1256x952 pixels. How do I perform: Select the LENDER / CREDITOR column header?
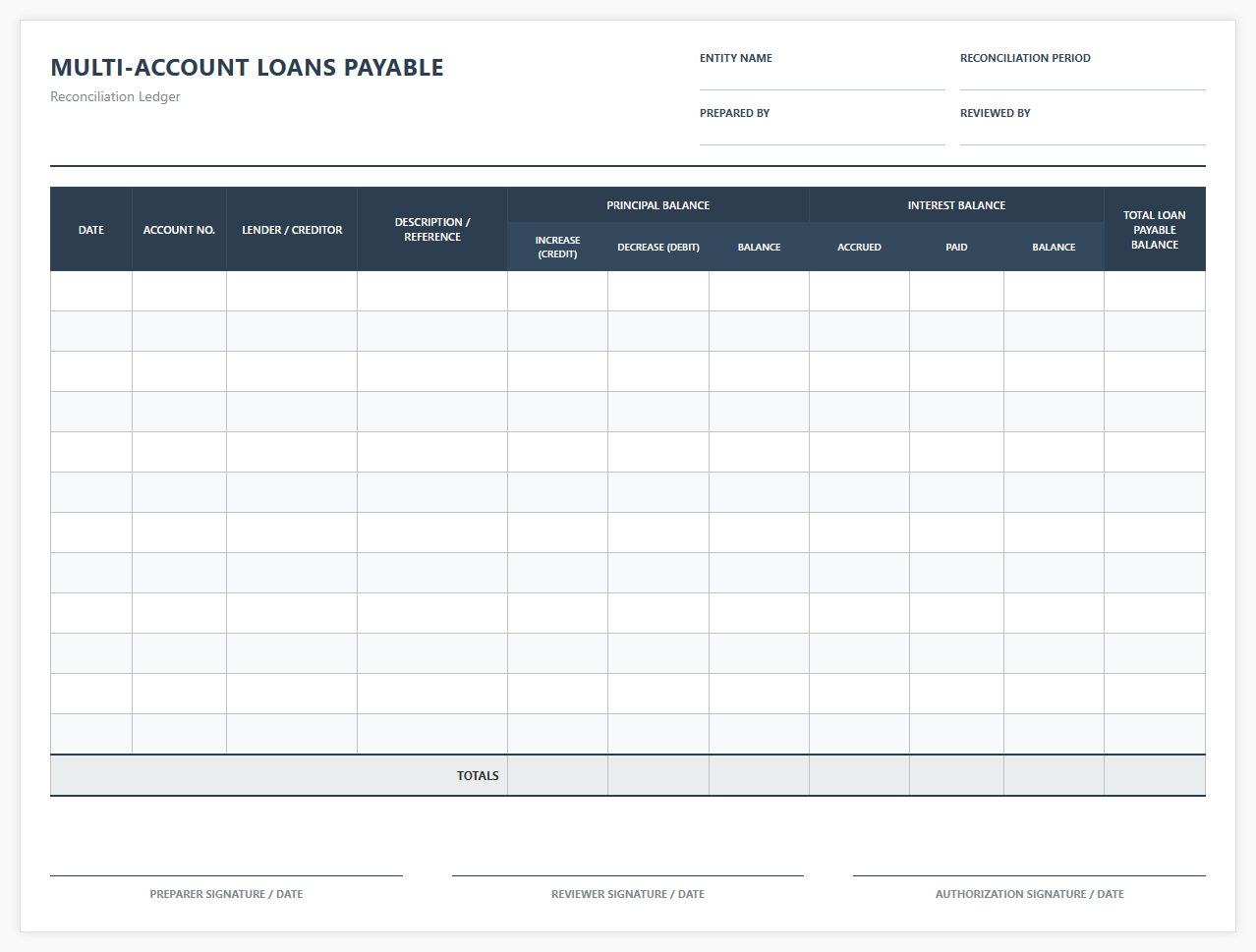(292, 230)
